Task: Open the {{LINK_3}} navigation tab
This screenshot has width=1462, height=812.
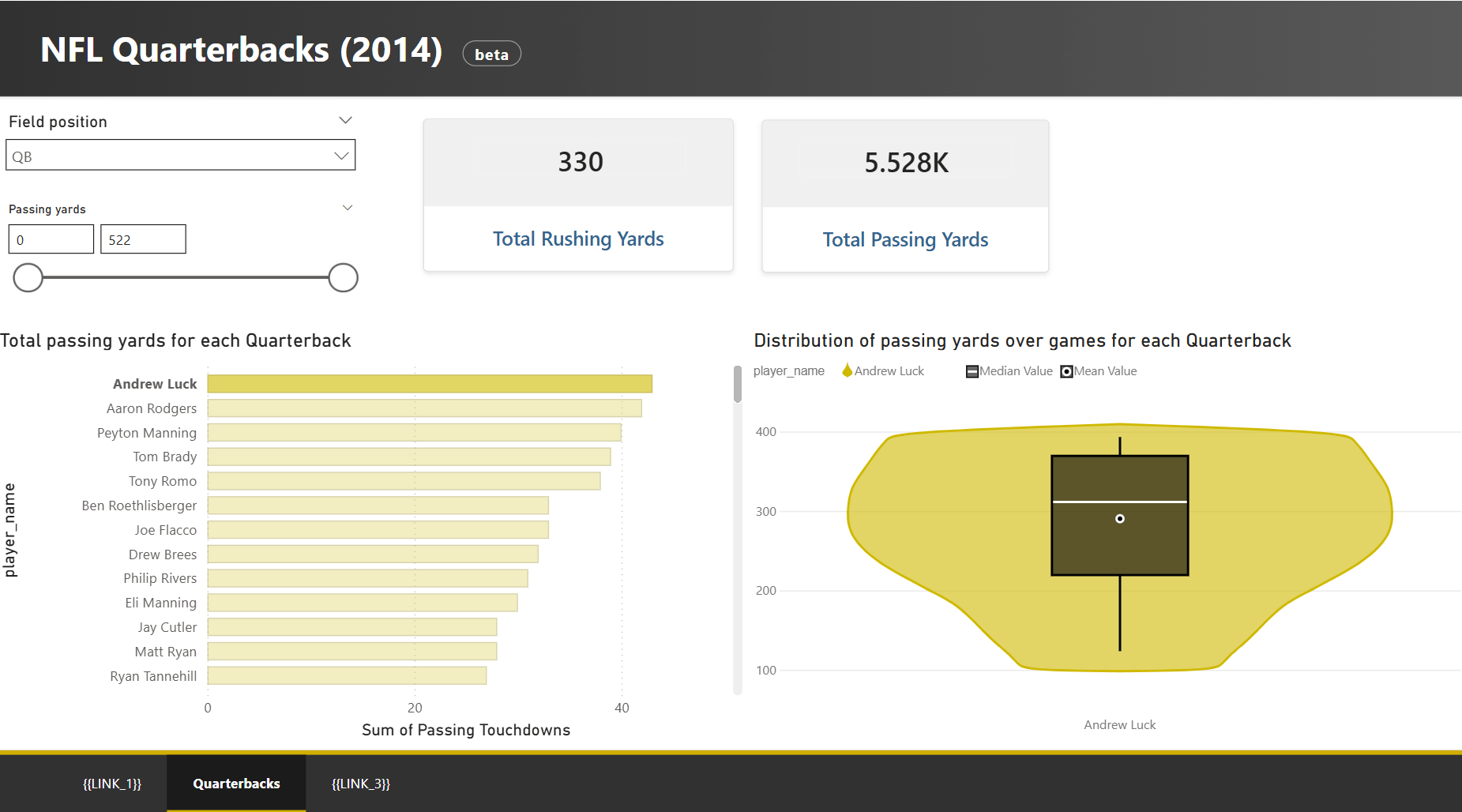Action: [x=361, y=784]
